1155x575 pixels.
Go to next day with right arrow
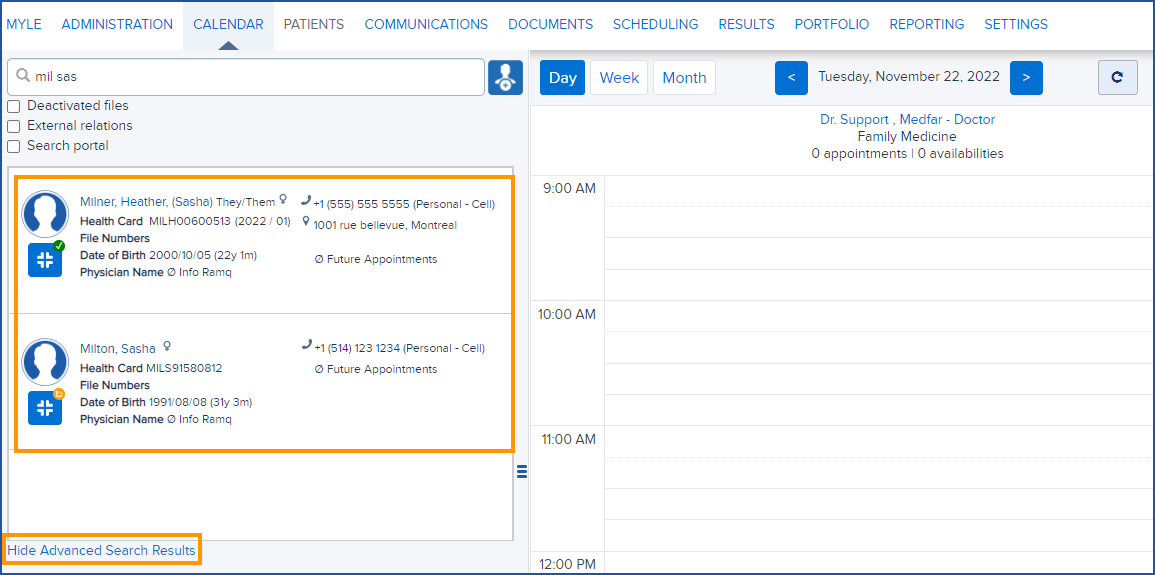(x=1026, y=77)
